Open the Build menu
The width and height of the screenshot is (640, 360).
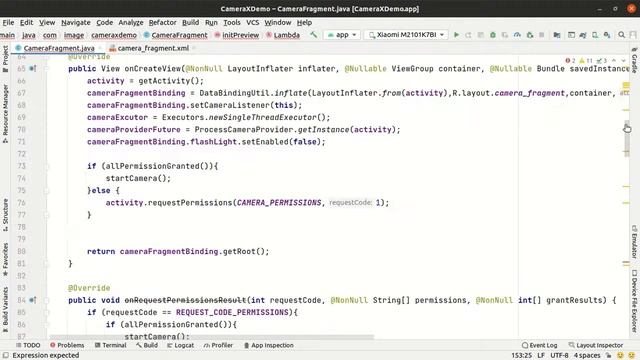pyautogui.click(x=190, y=22)
